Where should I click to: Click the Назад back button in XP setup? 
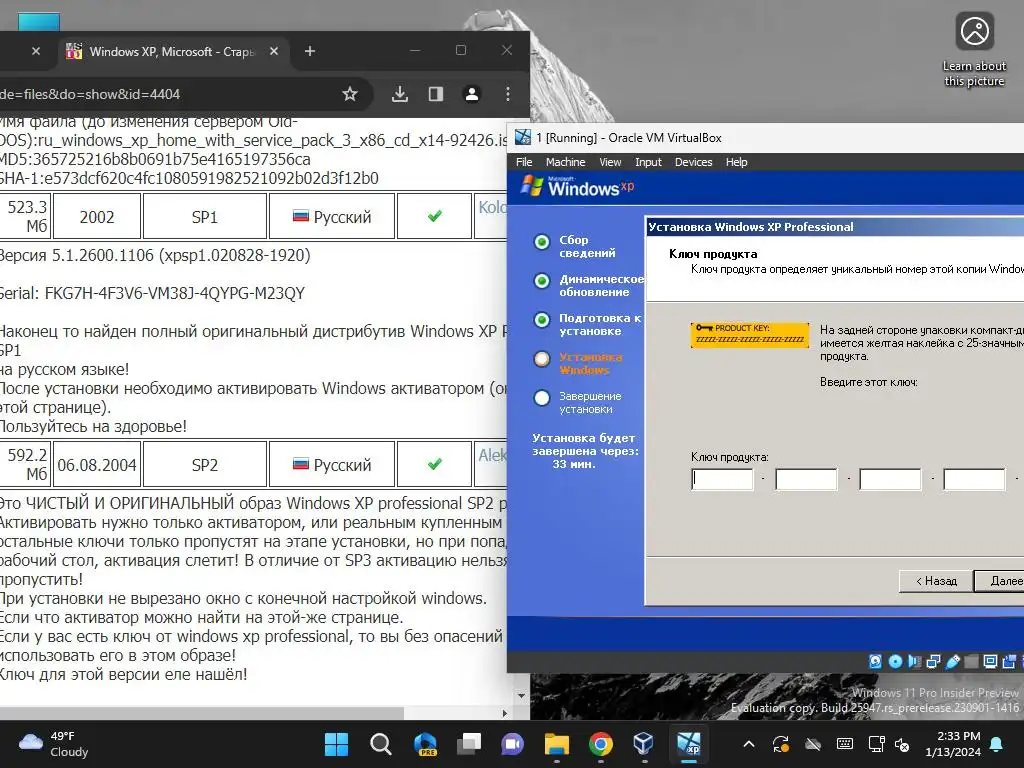point(935,581)
